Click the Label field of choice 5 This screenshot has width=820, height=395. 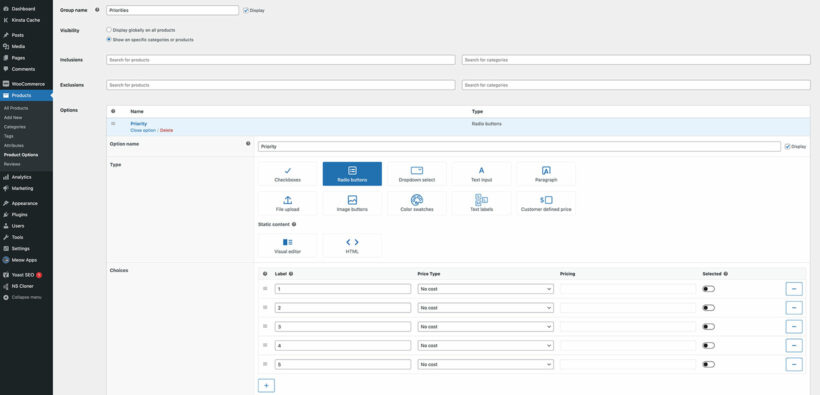pyautogui.click(x=343, y=364)
